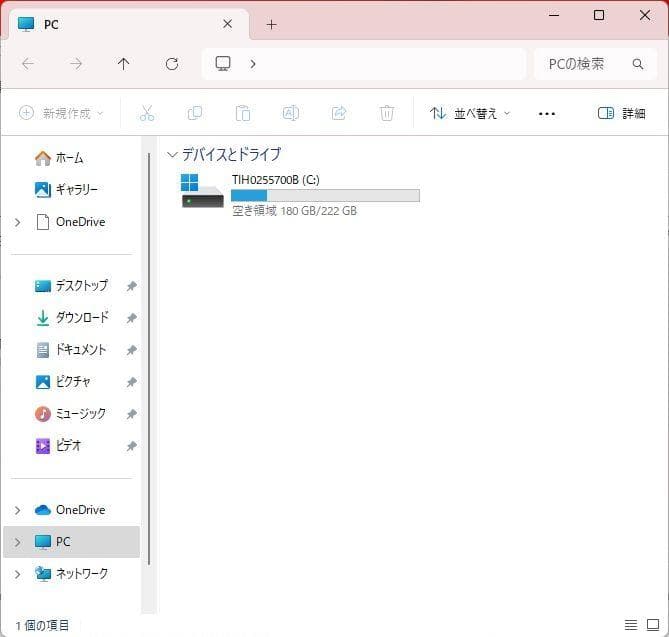Click the pin icon beside ダウンロード
Viewport: 669px width, 637px height.
point(131,318)
